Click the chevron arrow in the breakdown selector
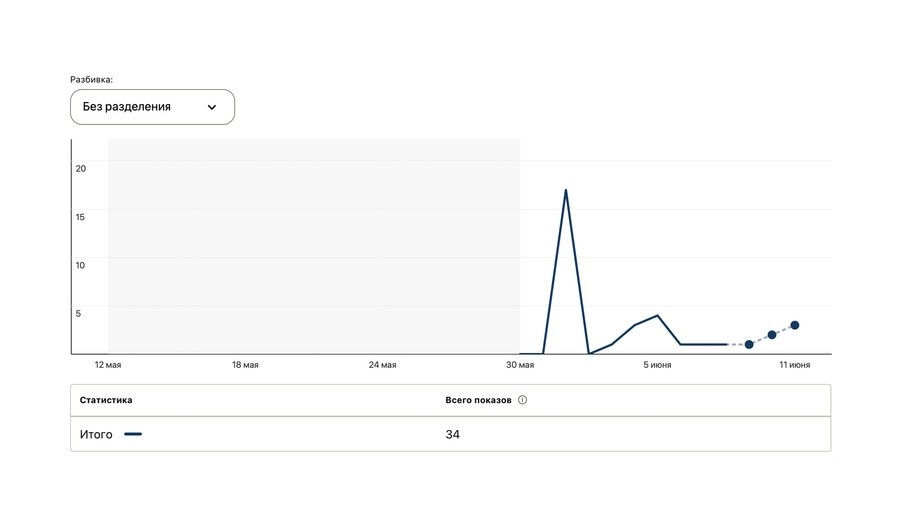Image resolution: width=900 pixels, height=525 pixels. click(212, 107)
